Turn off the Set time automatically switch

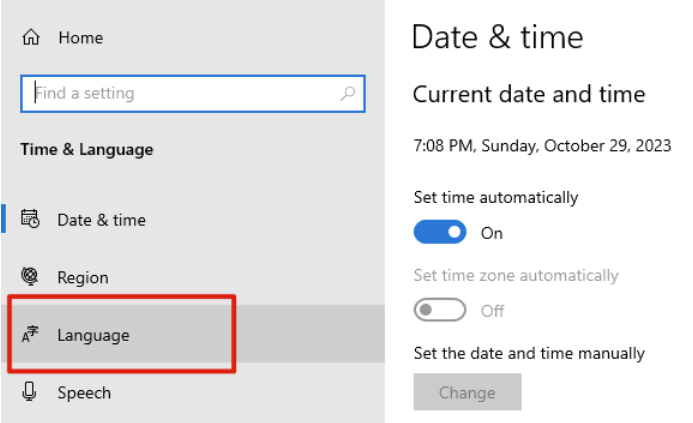point(440,232)
